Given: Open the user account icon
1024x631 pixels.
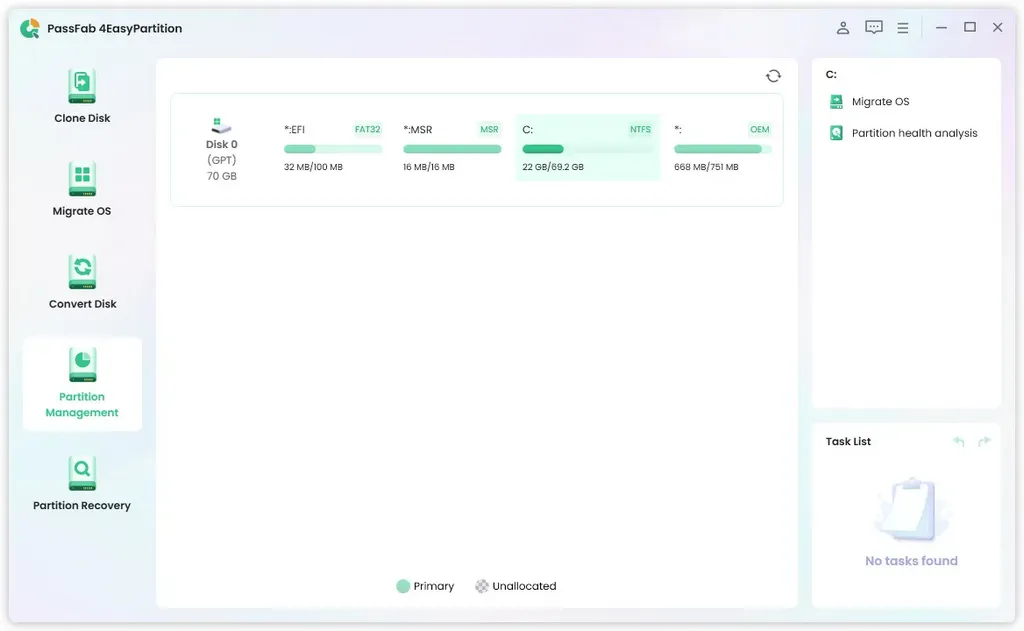Looking at the screenshot, I should pyautogui.click(x=843, y=27).
